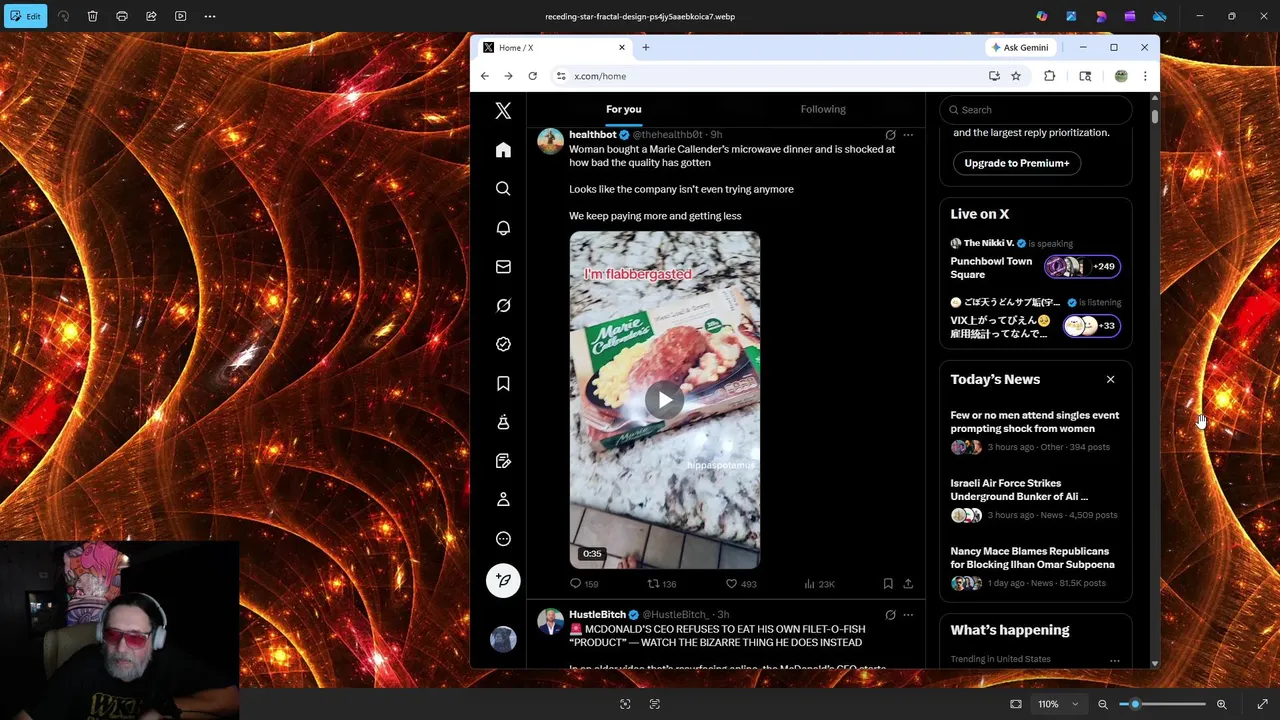Open HustleBitch profile name link
Image resolution: width=1280 pixels, height=720 pixels.
[597, 615]
